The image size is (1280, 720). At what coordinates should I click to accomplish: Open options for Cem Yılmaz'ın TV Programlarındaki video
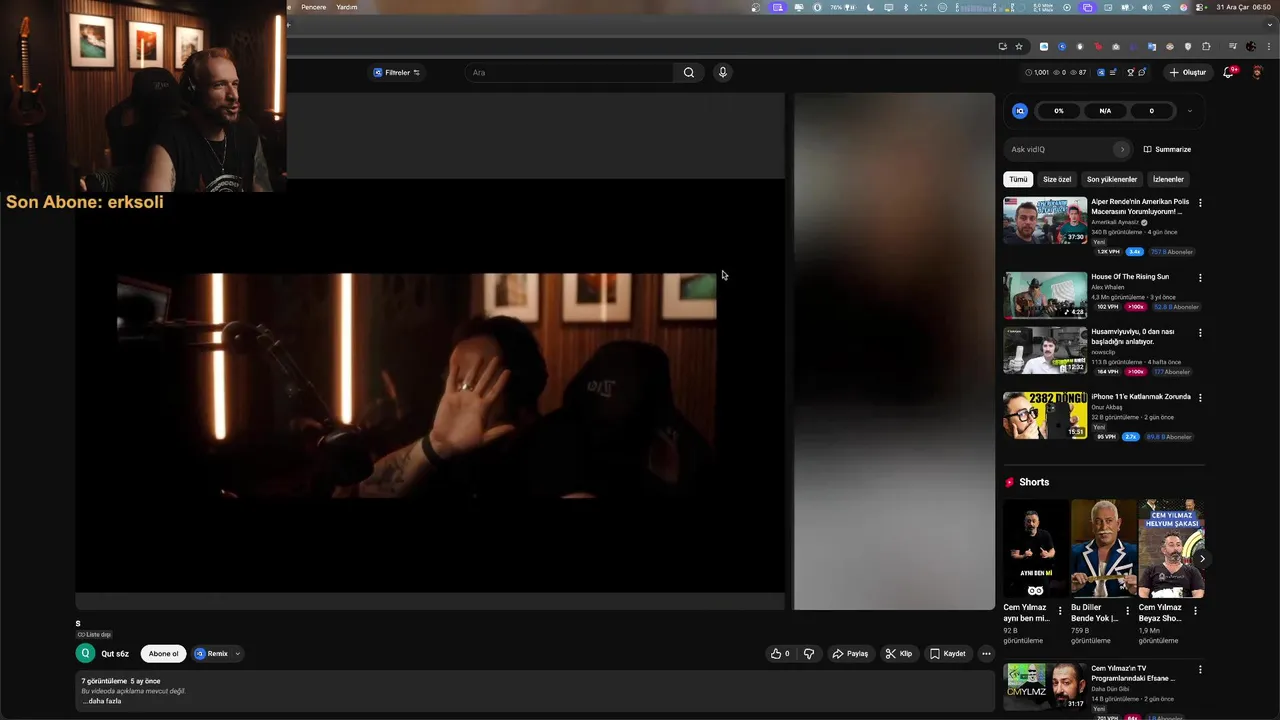1200,668
